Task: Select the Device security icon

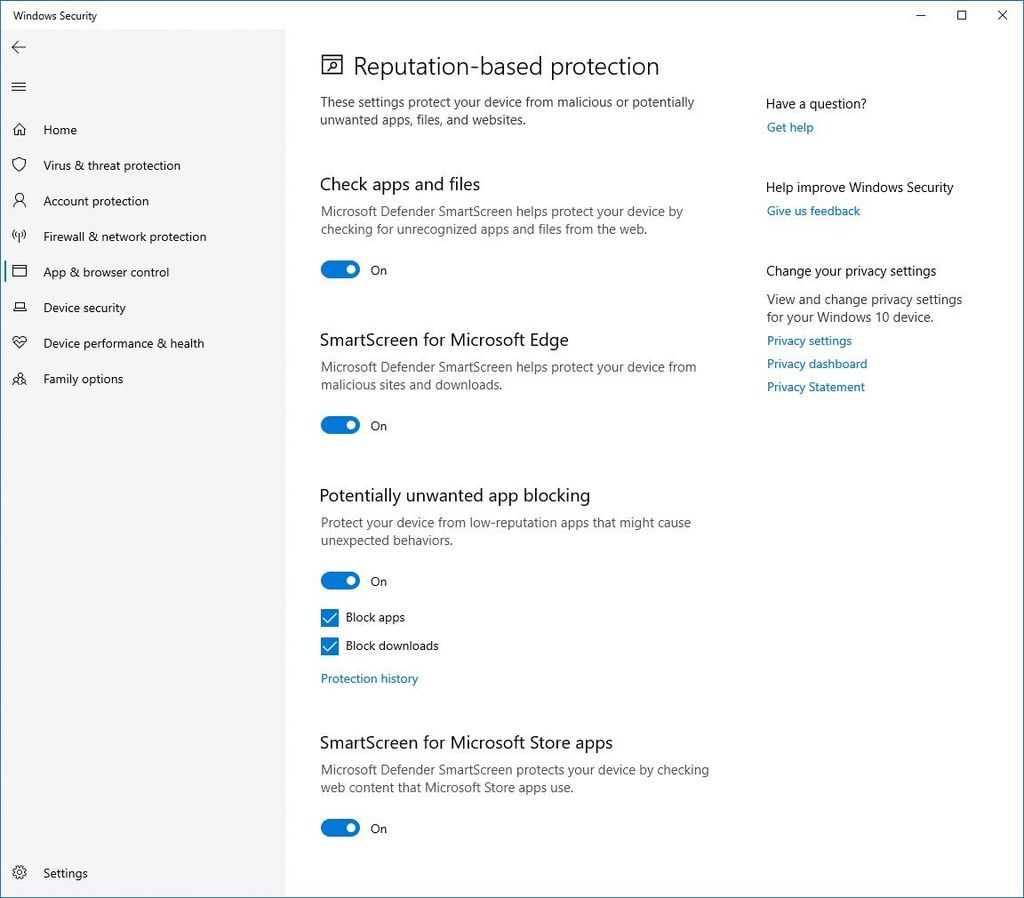Action: (19, 307)
